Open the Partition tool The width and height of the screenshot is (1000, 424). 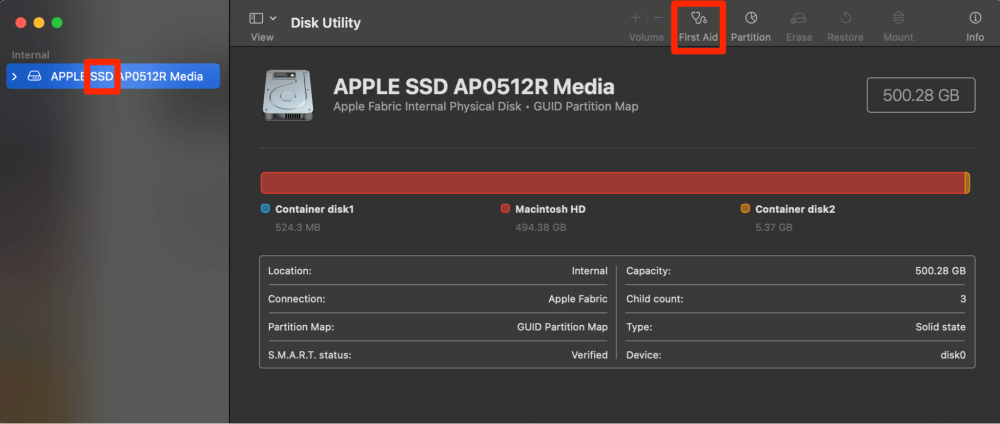[751, 27]
